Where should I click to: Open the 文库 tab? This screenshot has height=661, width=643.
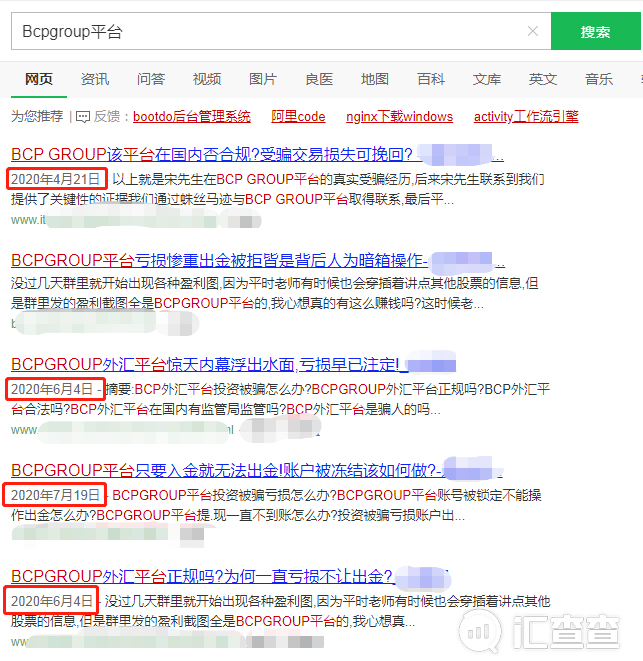[x=487, y=79]
